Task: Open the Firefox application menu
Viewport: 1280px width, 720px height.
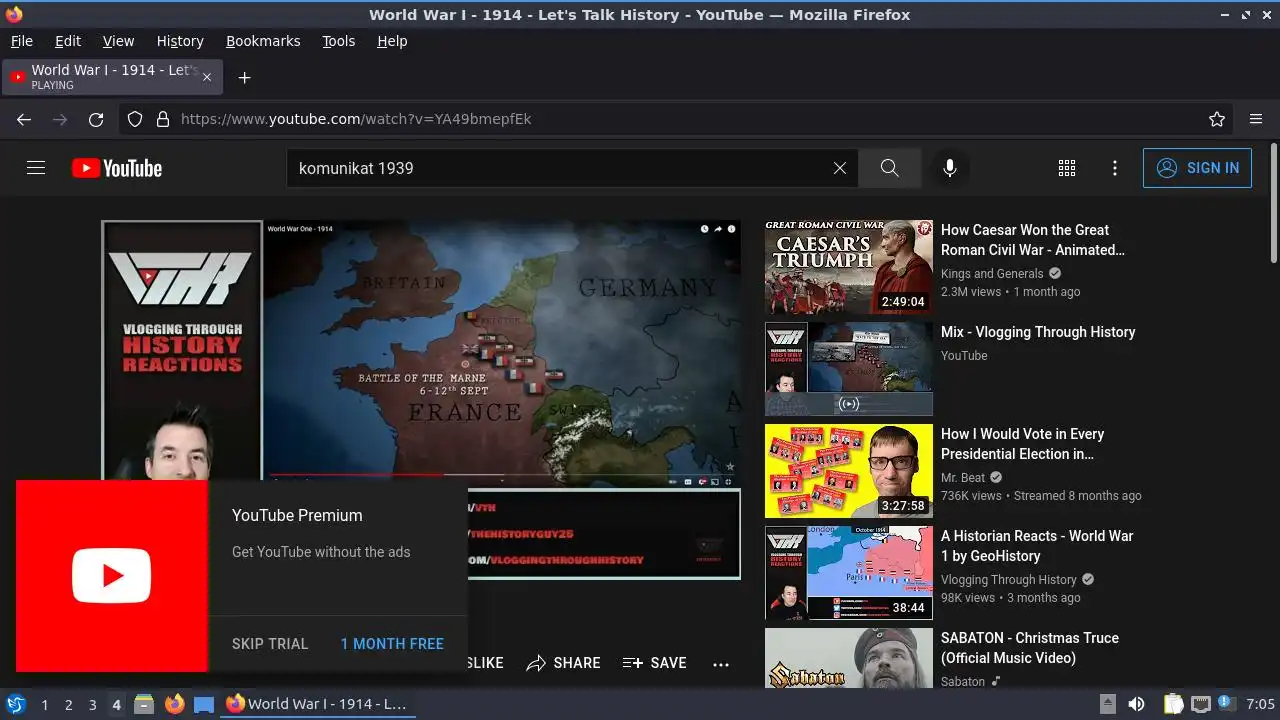Action: (1256, 119)
